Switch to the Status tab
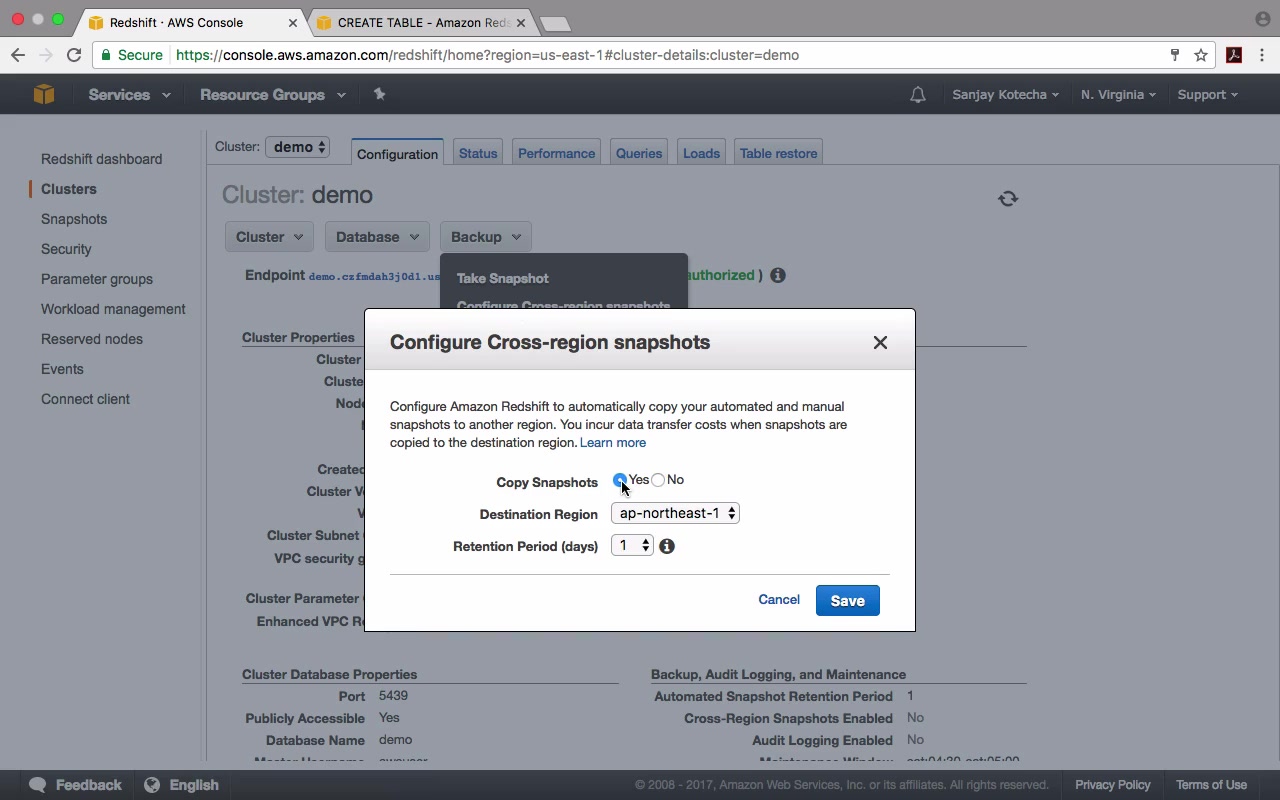 (x=478, y=153)
